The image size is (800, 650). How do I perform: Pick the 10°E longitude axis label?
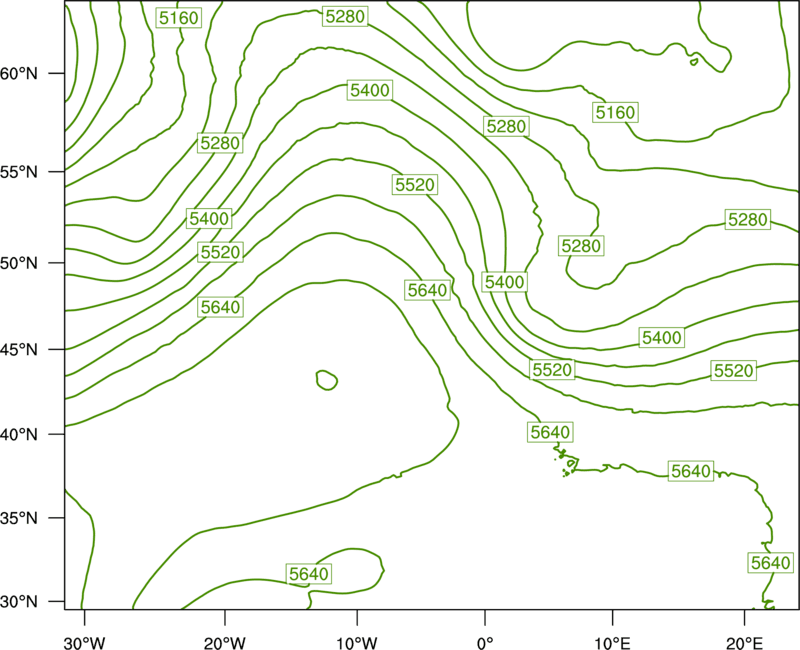coord(613,643)
